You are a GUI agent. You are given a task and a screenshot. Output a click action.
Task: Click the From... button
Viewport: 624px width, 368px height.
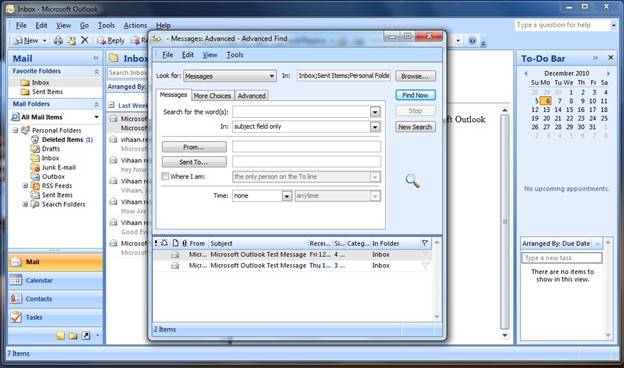[194, 147]
